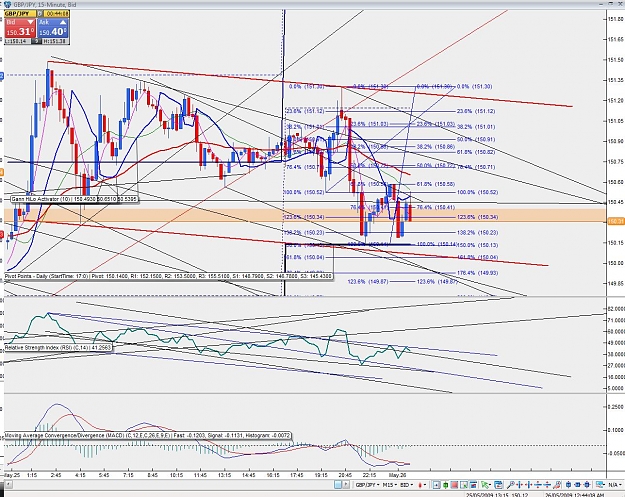625x497 pixels.
Task: Click the orange current price marker 150.31 on axis
Action: [x=615, y=221]
